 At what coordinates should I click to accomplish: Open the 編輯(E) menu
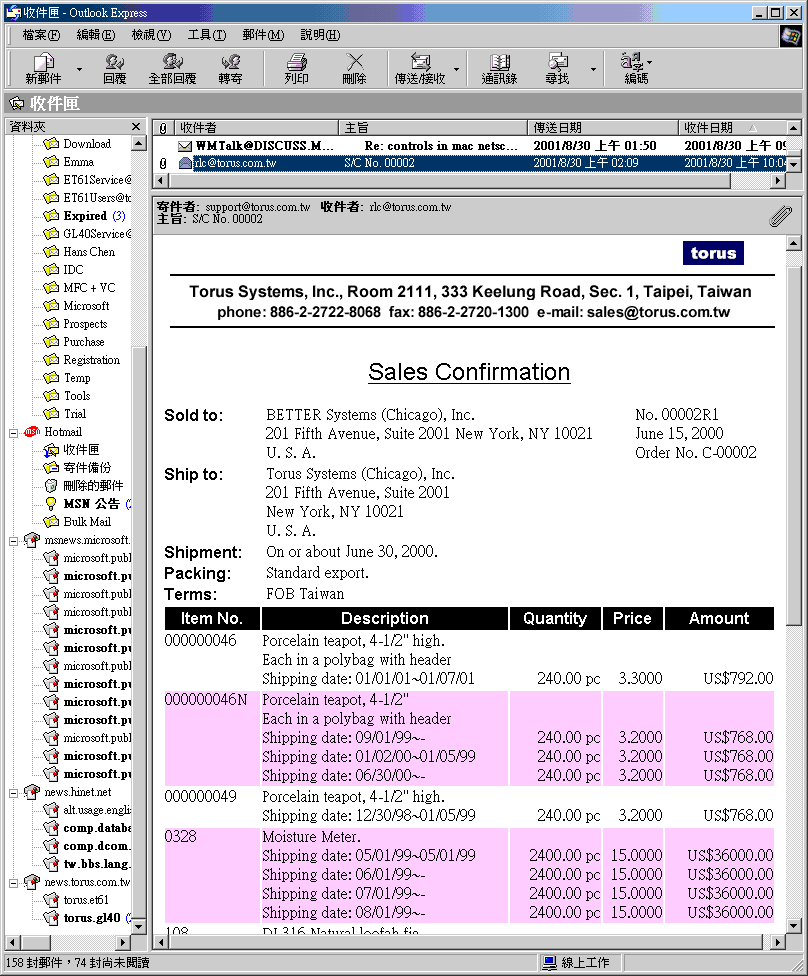(x=96, y=35)
